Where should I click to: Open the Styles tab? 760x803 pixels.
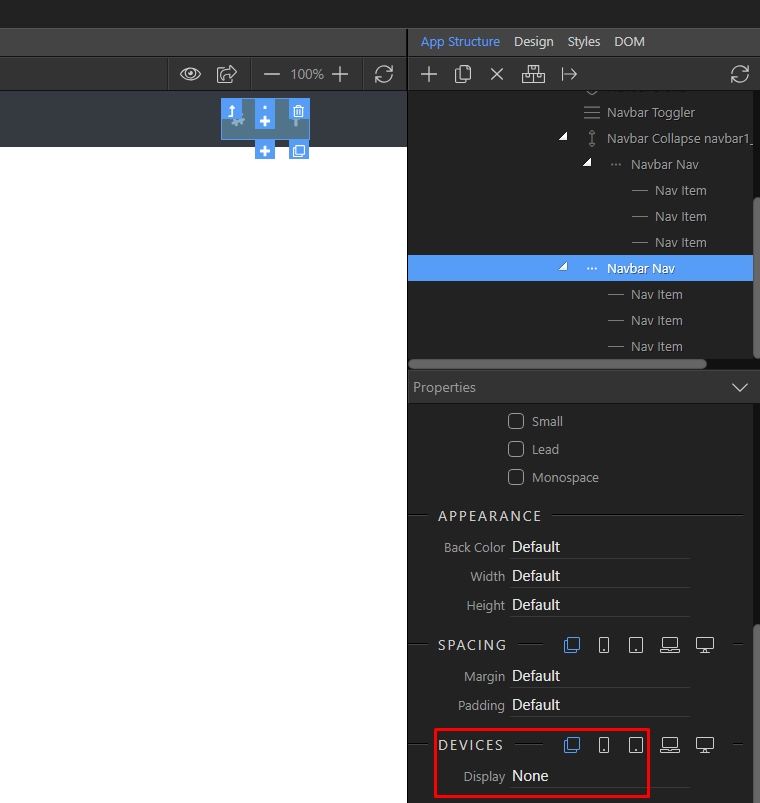(x=583, y=42)
